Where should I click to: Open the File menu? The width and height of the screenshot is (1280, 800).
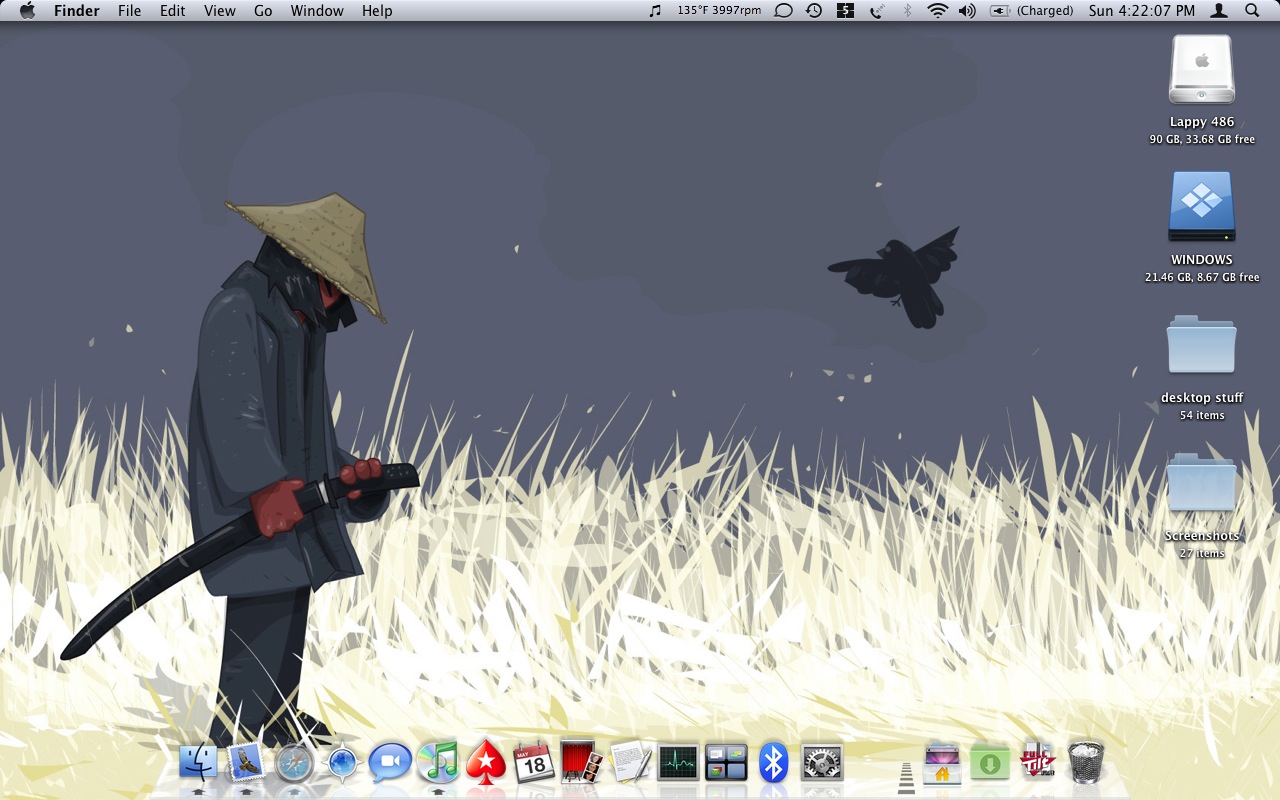click(129, 10)
